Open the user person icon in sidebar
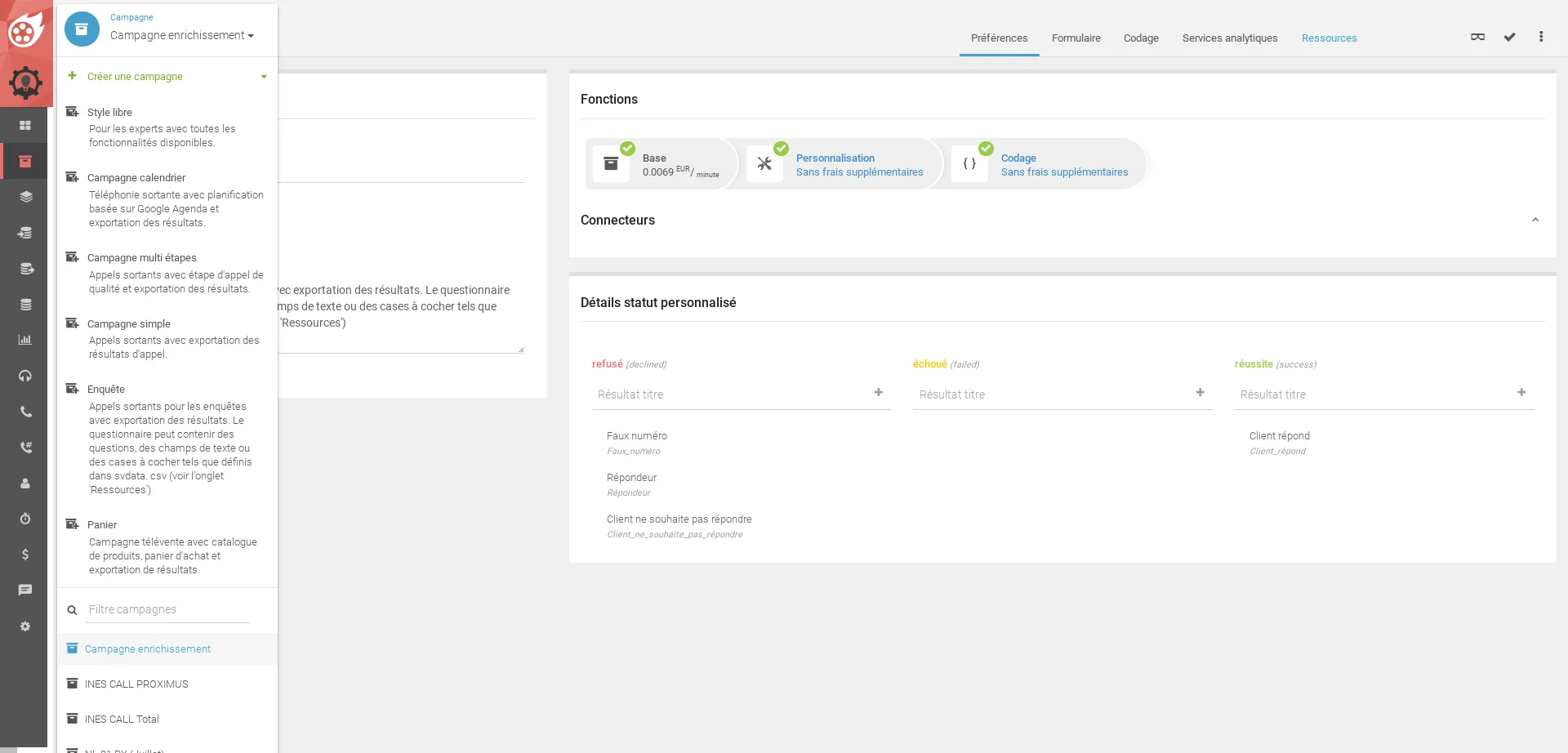 coord(25,483)
